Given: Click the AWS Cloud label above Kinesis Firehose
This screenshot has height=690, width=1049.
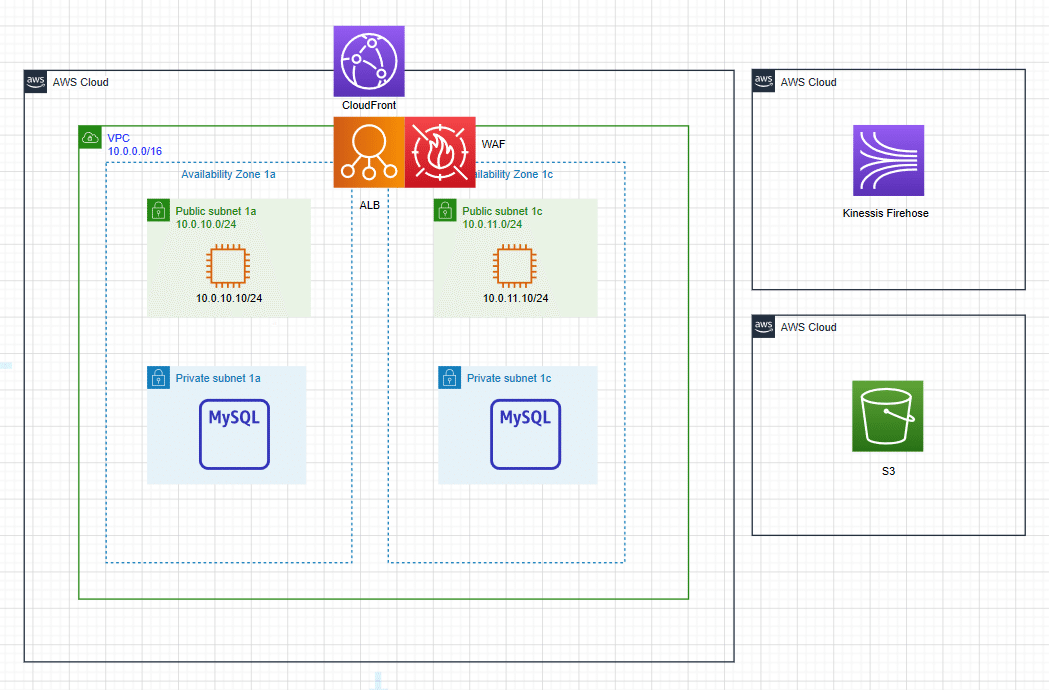Looking at the screenshot, I should (808, 82).
